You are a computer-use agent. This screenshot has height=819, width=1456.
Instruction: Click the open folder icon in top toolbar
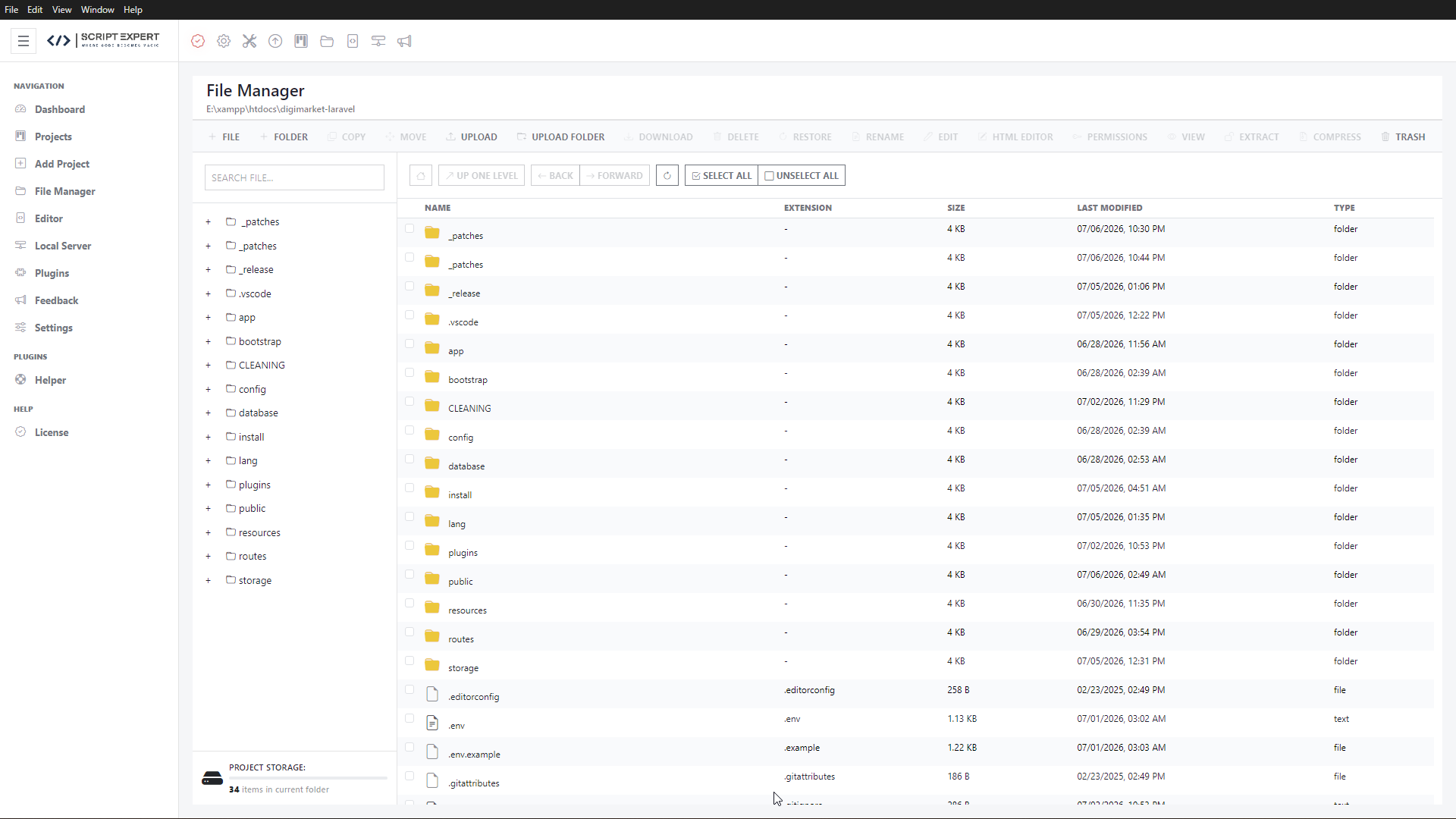327,41
